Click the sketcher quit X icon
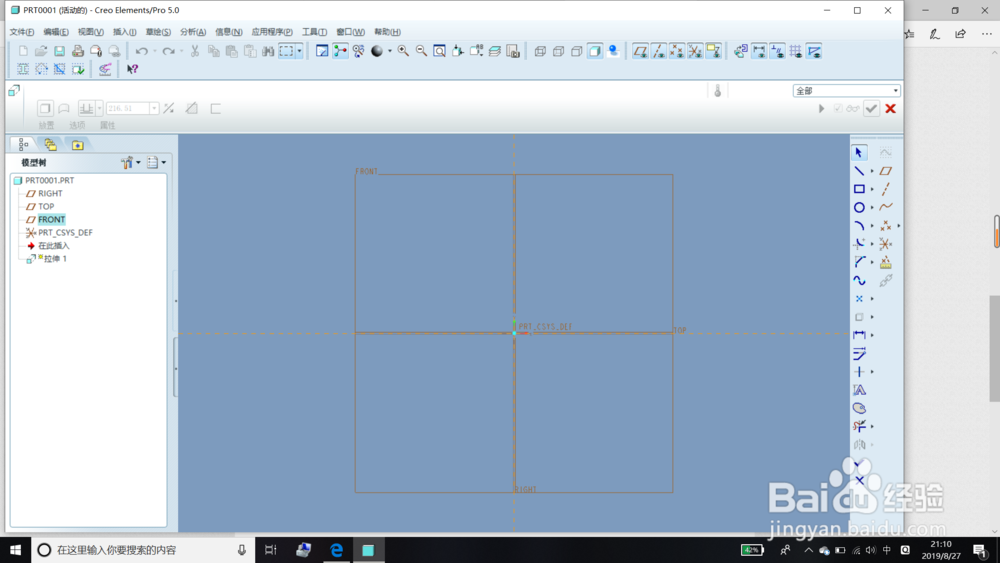The image size is (1000, 563). point(860,480)
